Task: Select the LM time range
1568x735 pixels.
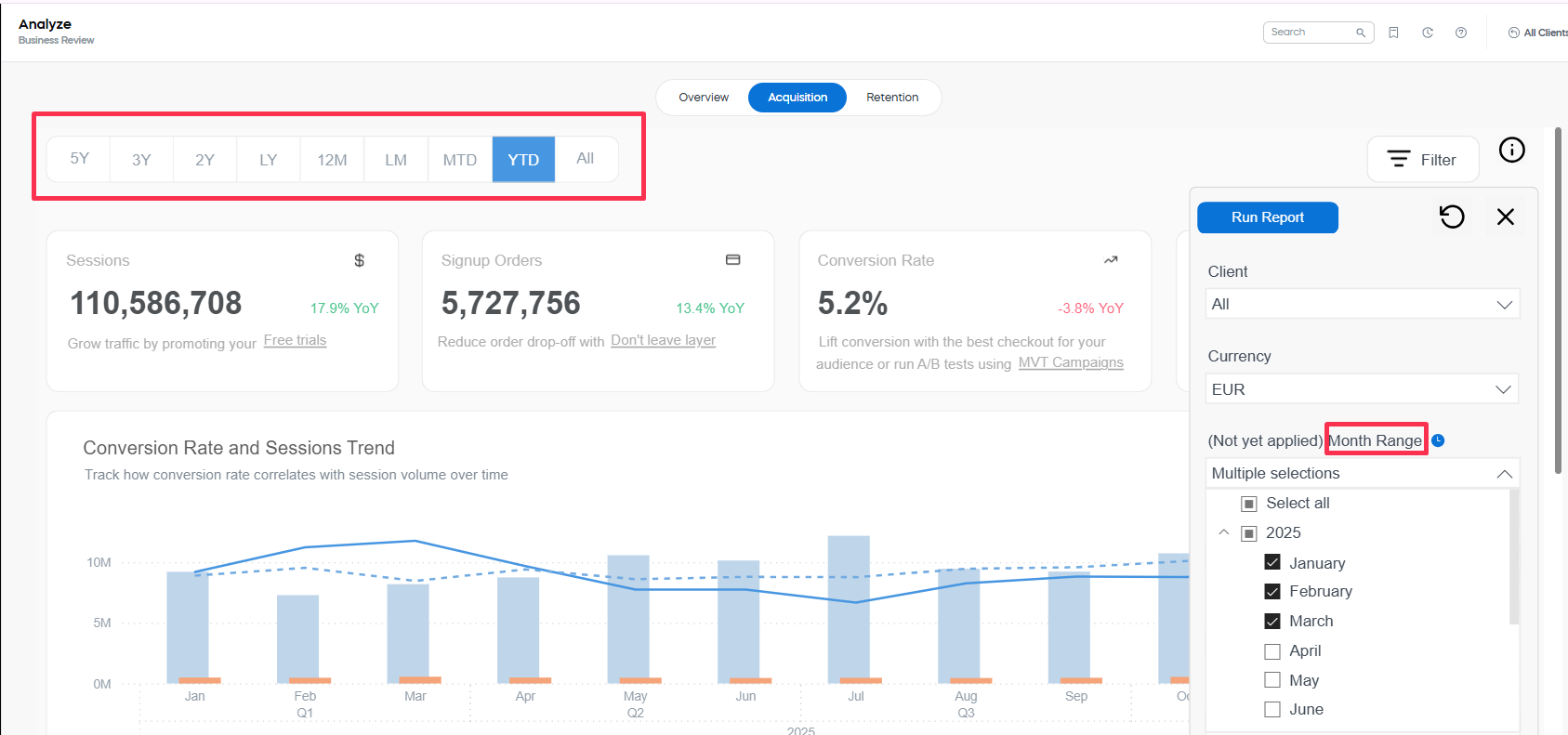Action: point(396,159)
